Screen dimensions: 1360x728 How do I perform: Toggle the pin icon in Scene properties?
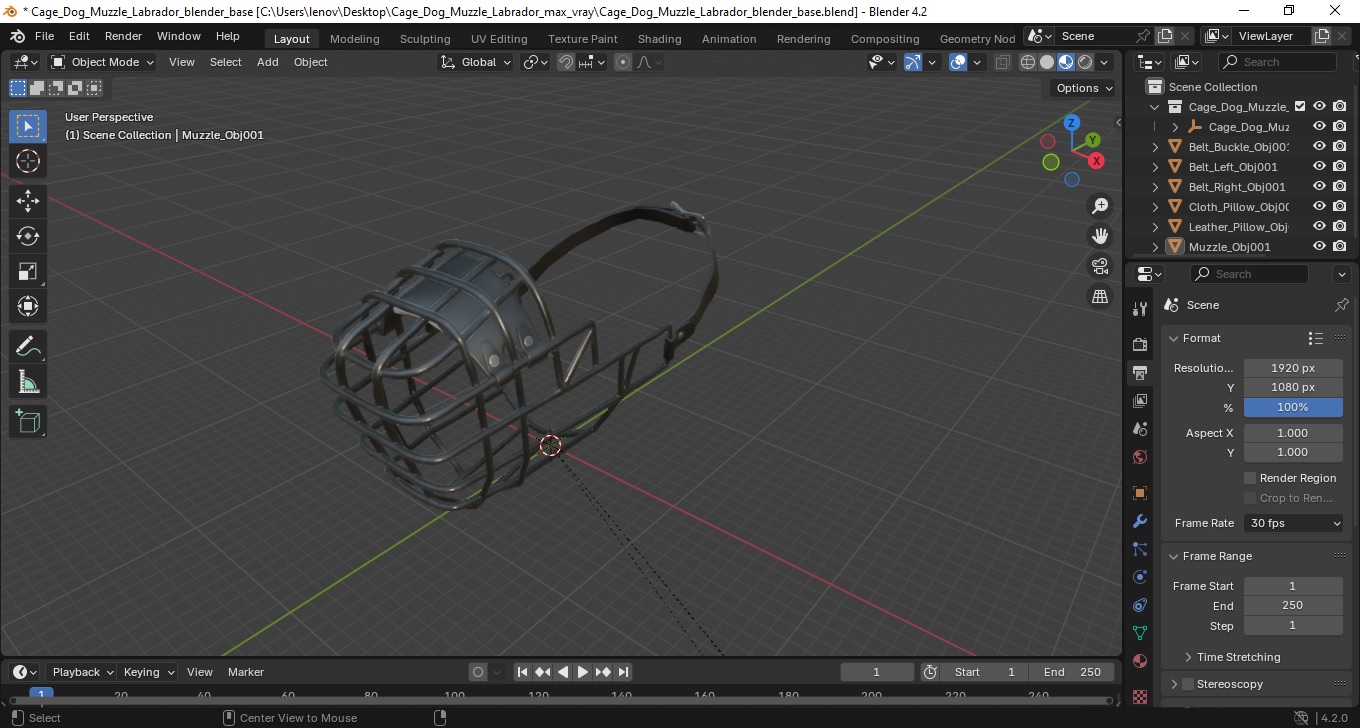[x=1342, y=305]
